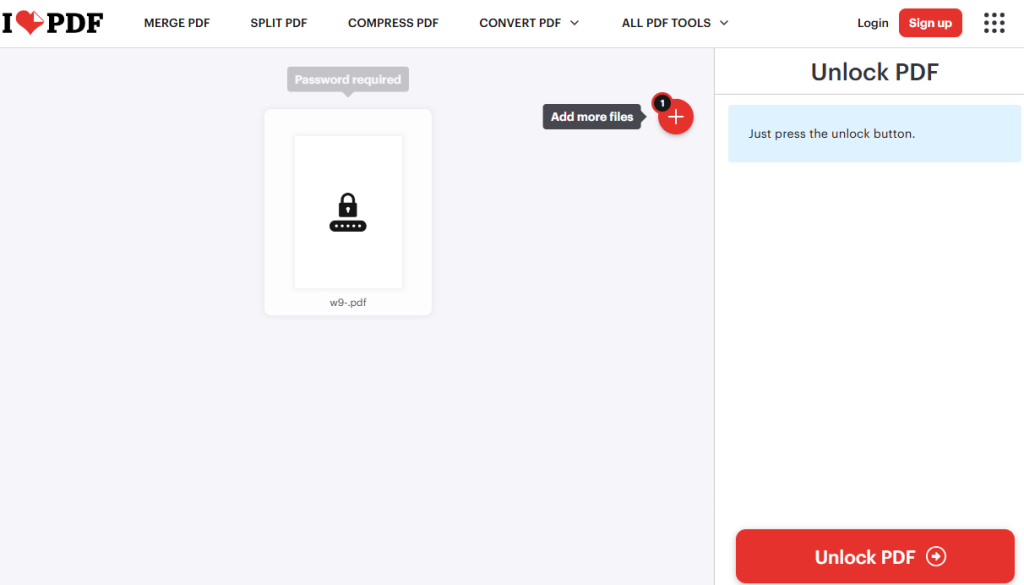
Task: Expand the CONVERT PDF chevron arrow
Action: tap(576, 22)
